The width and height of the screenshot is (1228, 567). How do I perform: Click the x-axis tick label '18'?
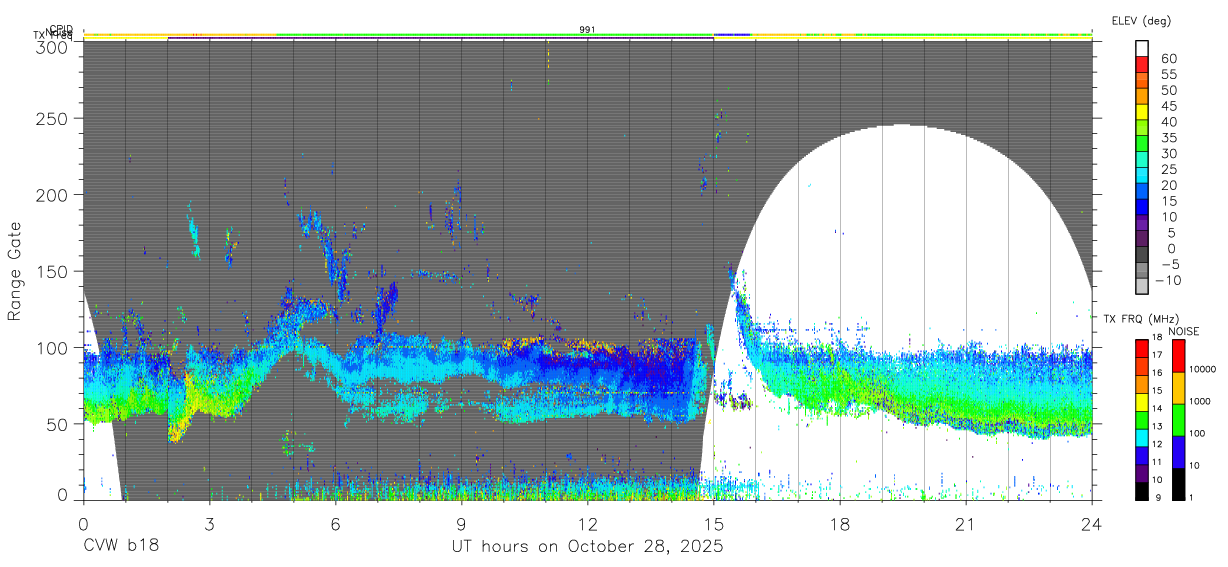[x=840, y=524]
